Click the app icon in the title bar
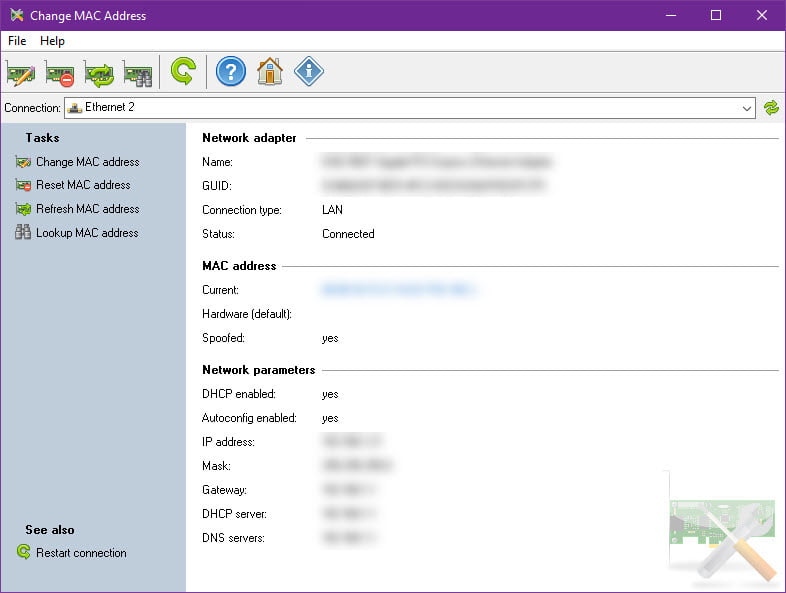Image resolution: width=786 pixels, height=593 pixels. 17,16
